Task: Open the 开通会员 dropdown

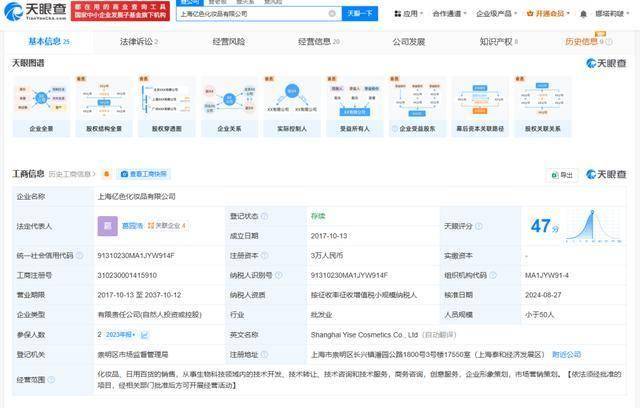Action: coord(548,14)
